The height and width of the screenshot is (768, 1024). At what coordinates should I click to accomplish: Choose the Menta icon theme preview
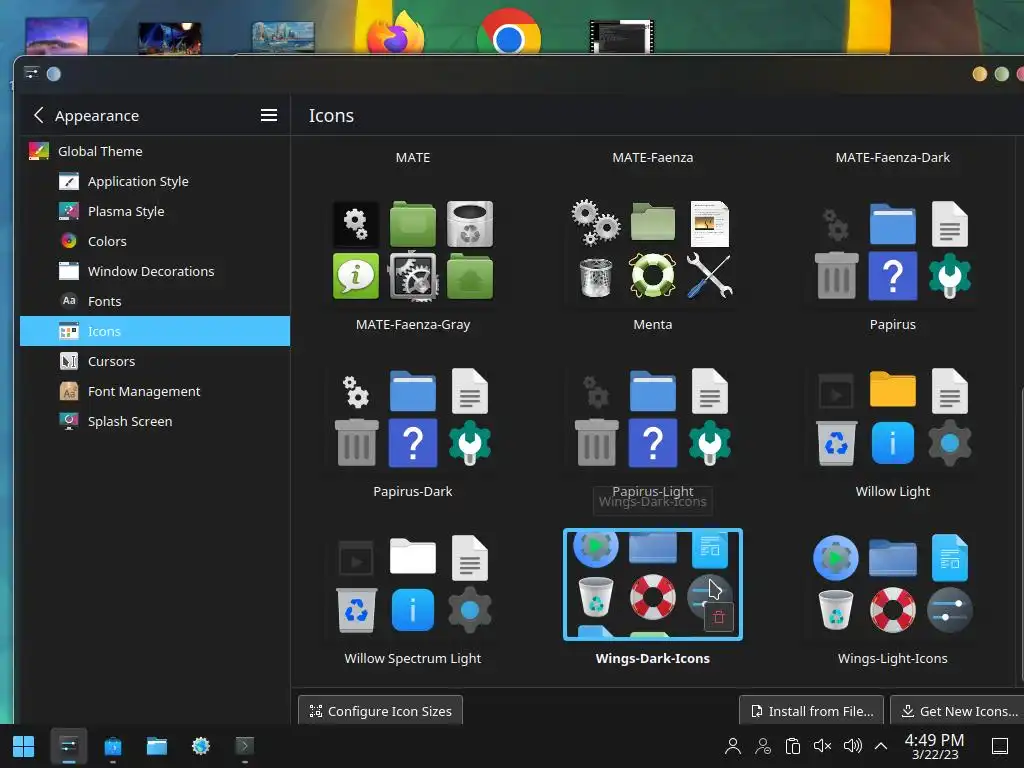[652, 251]
